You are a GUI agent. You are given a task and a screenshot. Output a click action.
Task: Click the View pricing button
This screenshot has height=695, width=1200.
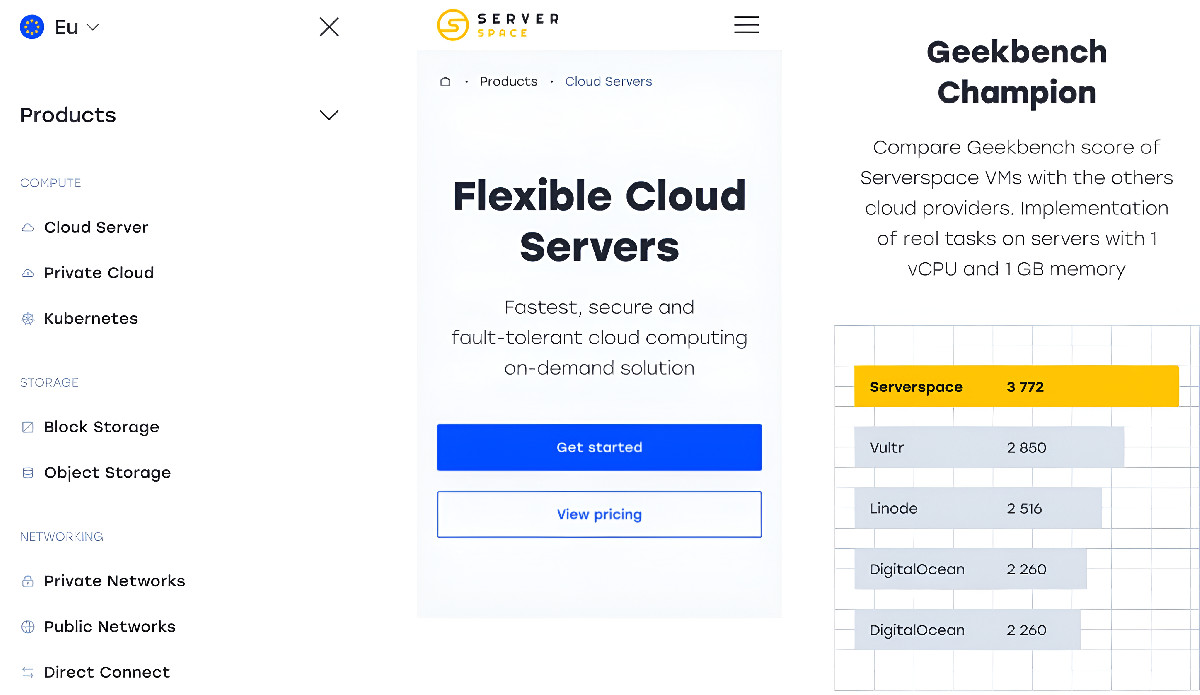pos(599,514)
